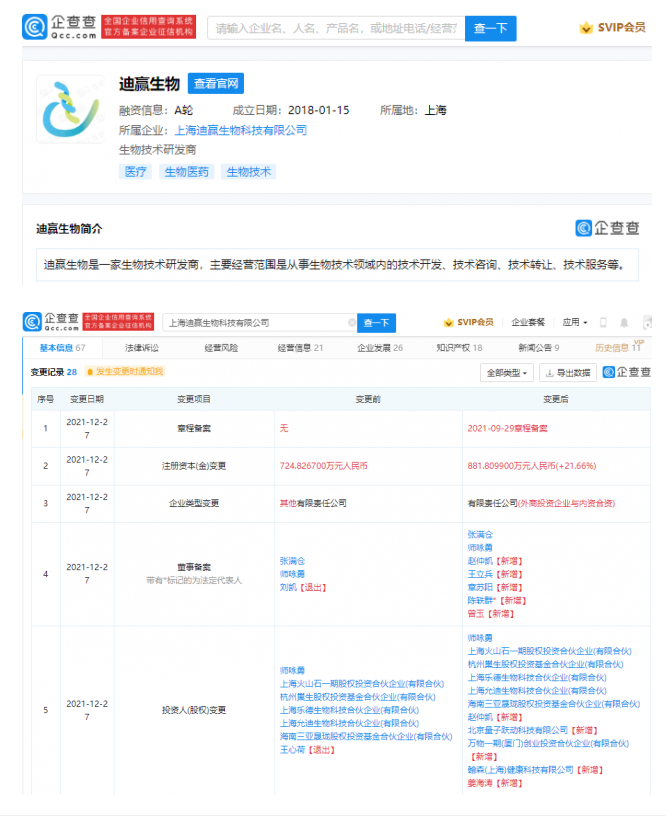Viewport: 666px width, 826px height.
Task: Click 姜海涛 [新增] investor name
Action: (495, 783)
